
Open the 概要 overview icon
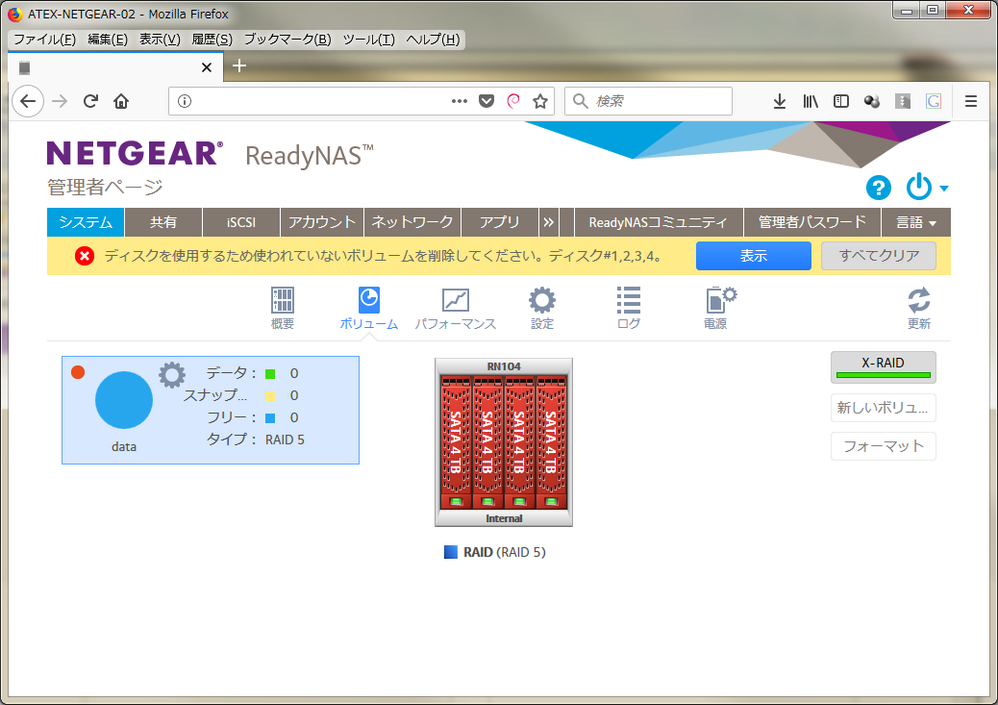(283, 307)
